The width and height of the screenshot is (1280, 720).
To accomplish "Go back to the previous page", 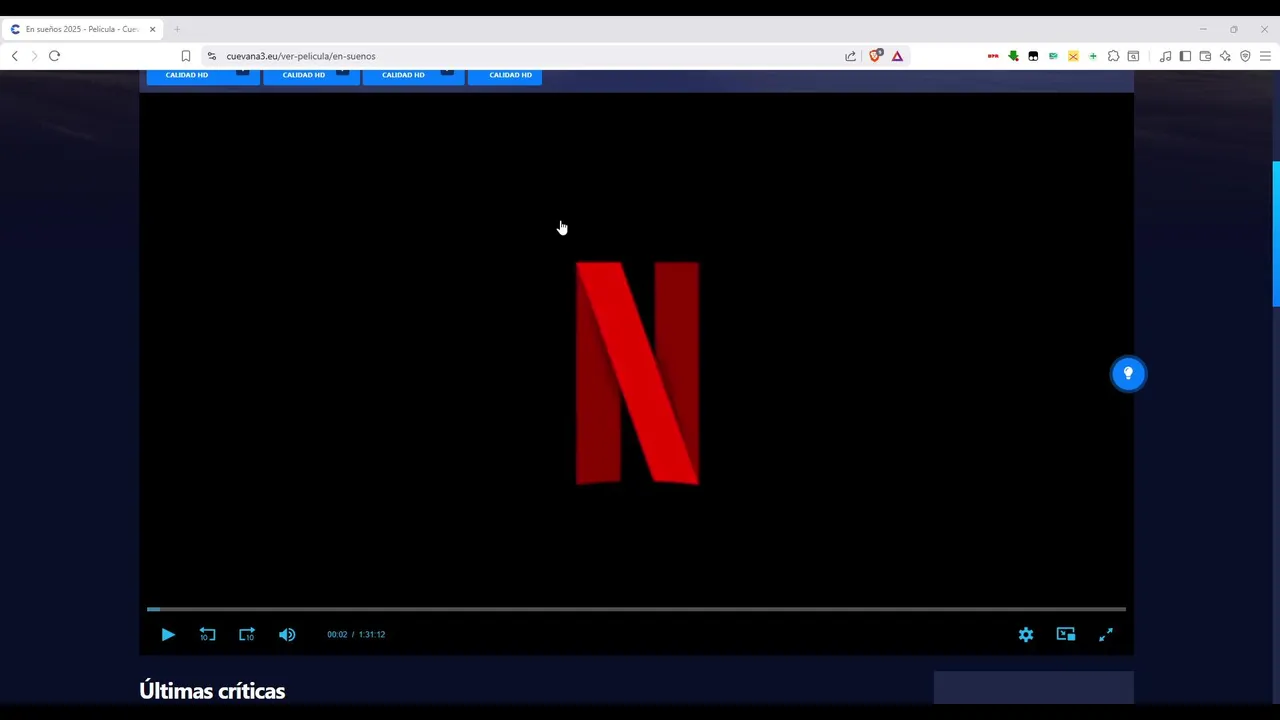I will [14, 56].
